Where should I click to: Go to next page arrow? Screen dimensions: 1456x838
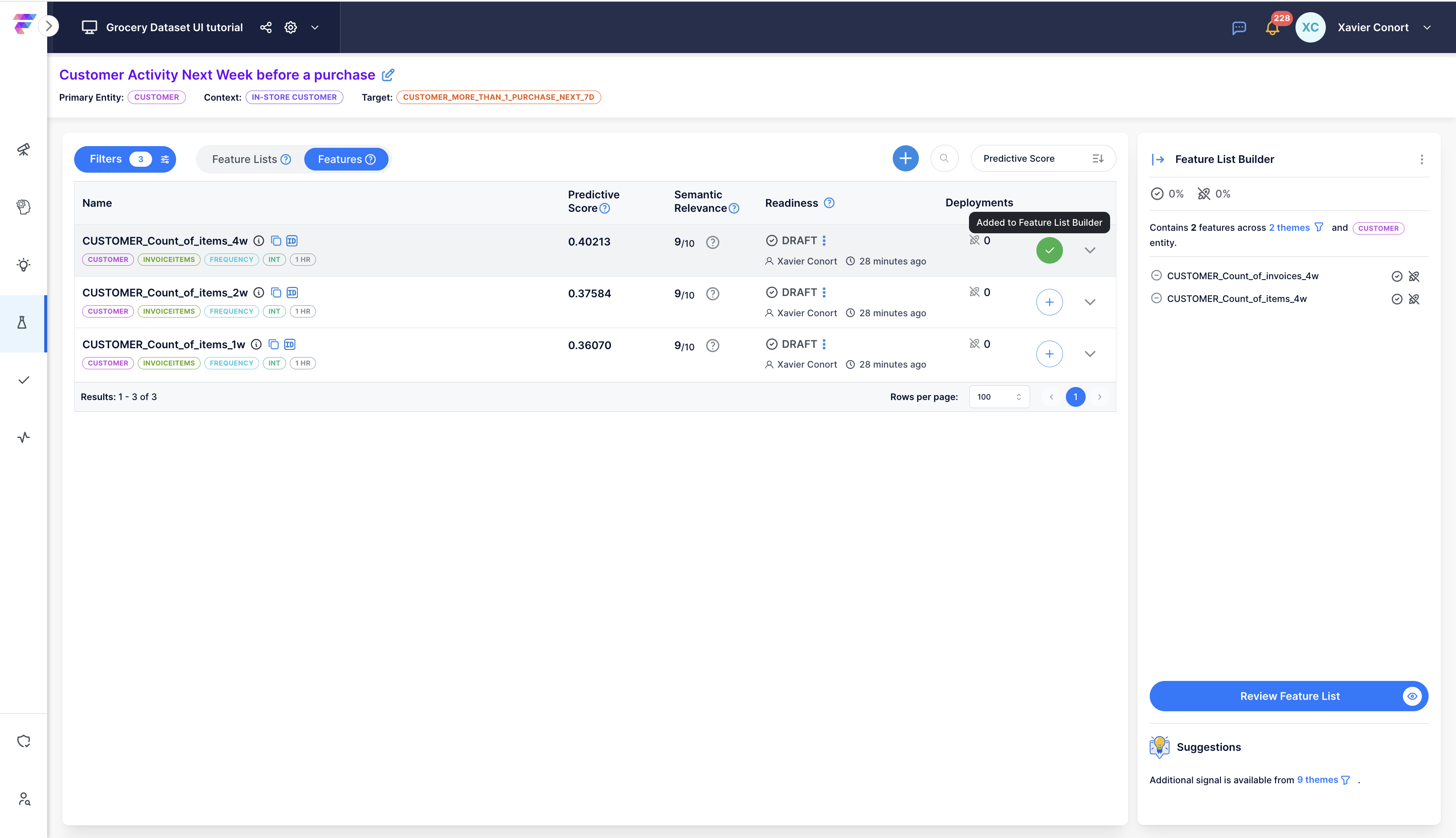pos(1100,397)
